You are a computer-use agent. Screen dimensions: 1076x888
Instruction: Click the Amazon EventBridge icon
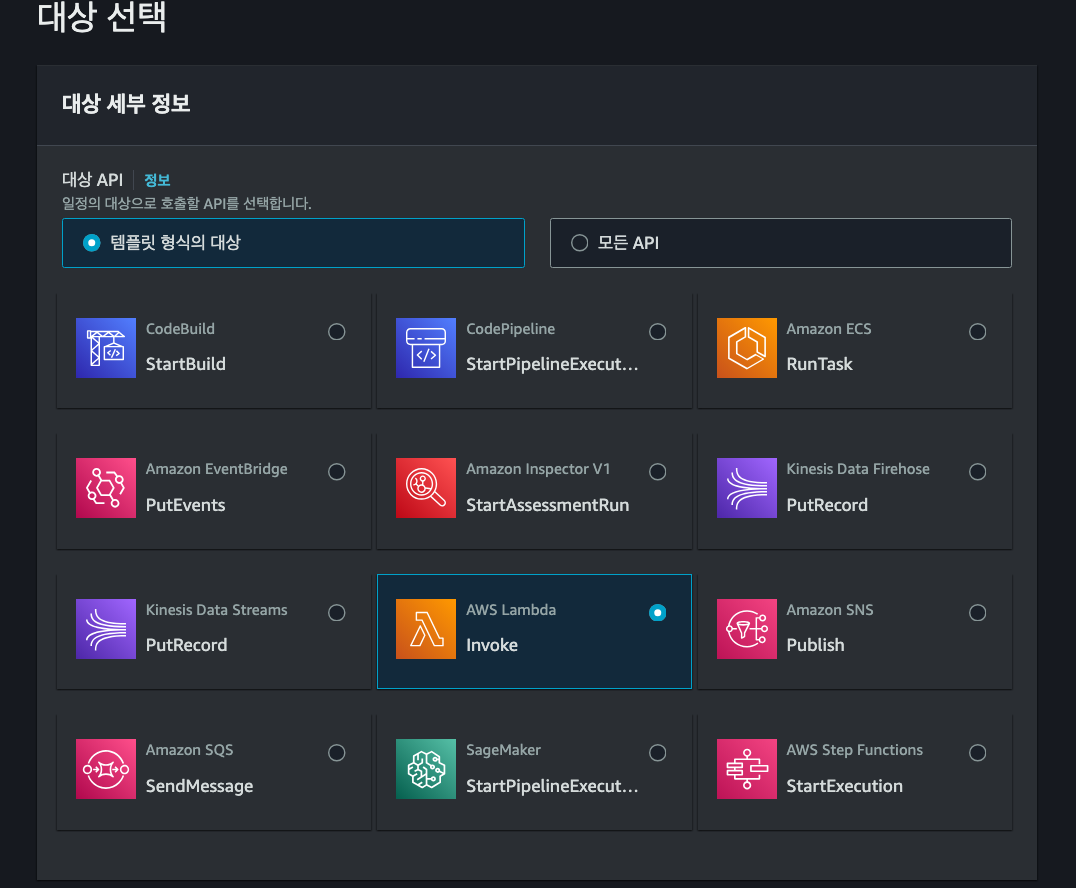[x=106, y=488]
